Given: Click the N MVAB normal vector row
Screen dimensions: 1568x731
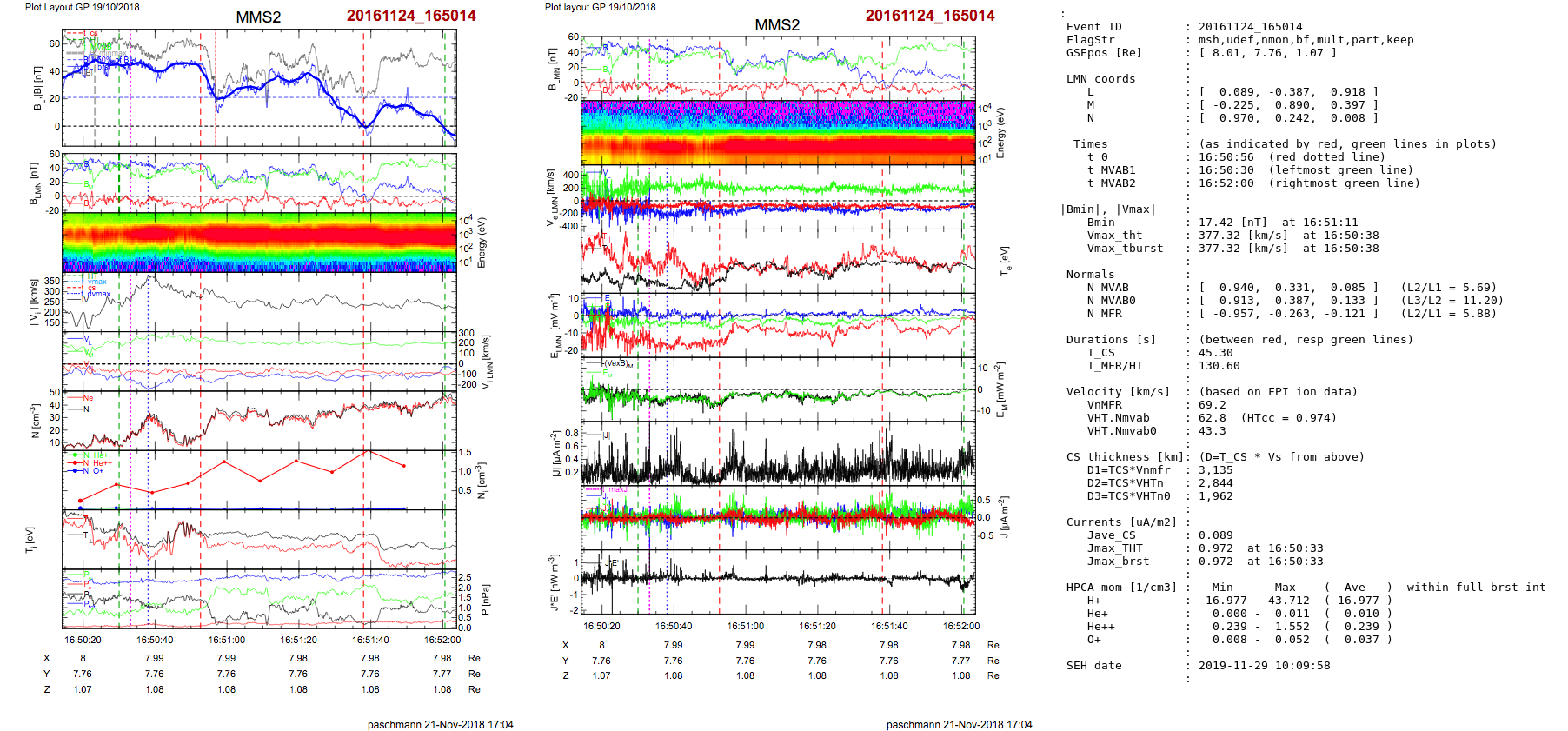Looking at the screenshot, I should [x=1288, y=288].
